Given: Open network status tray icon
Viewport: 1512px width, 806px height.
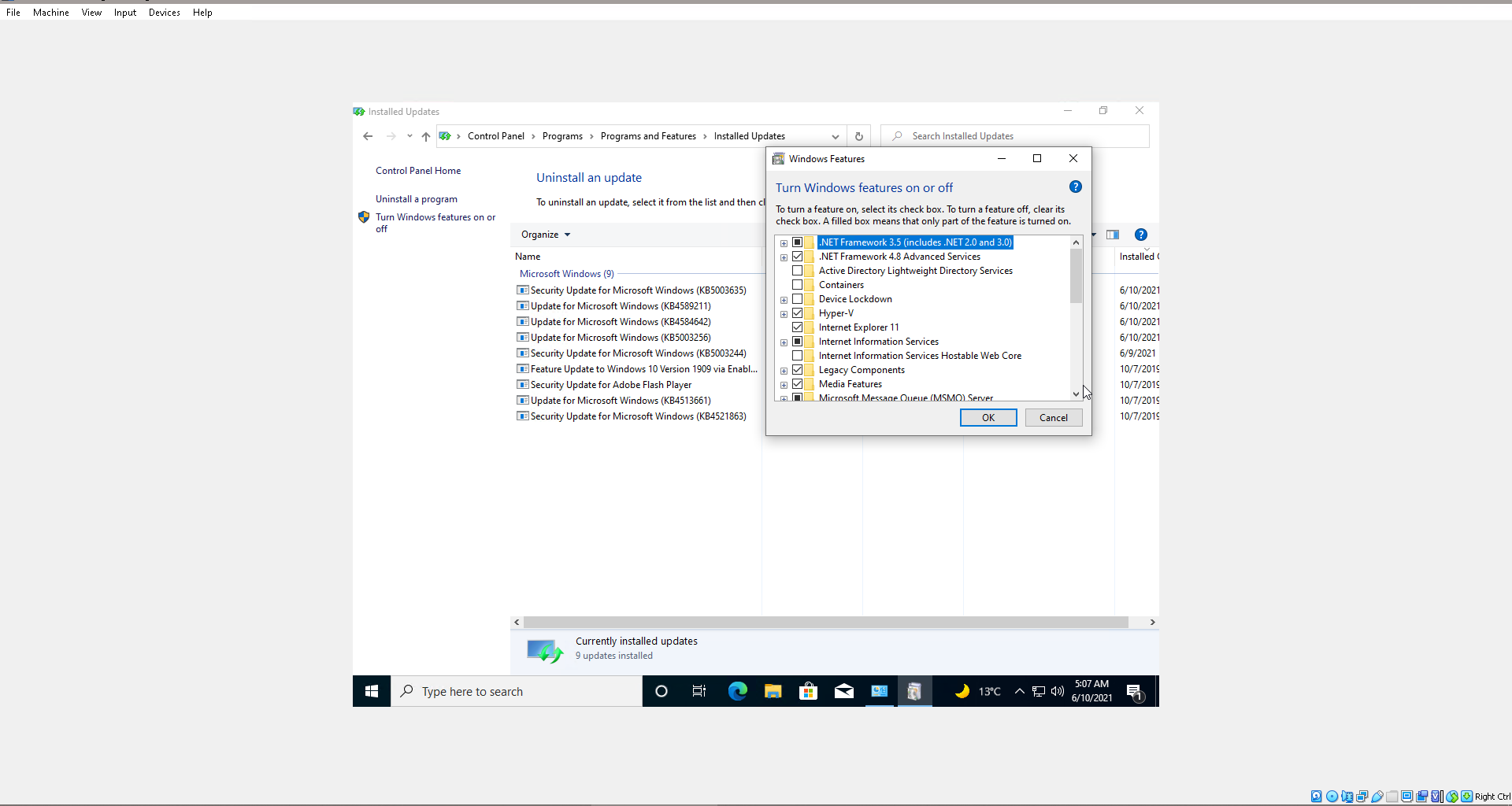Looking at the screenshot, I should [x=1039, y=691].
